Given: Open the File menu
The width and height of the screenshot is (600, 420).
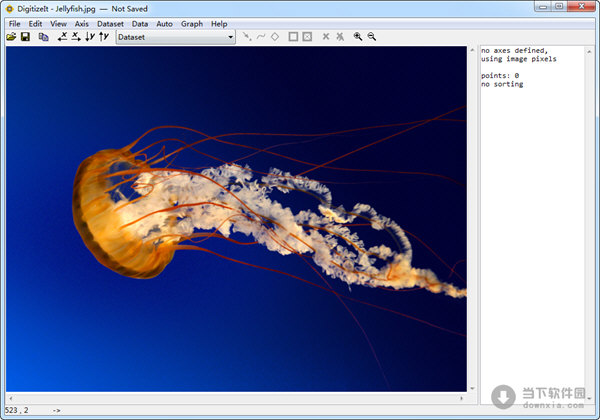Looking at the screenshot, I should 14,23.
